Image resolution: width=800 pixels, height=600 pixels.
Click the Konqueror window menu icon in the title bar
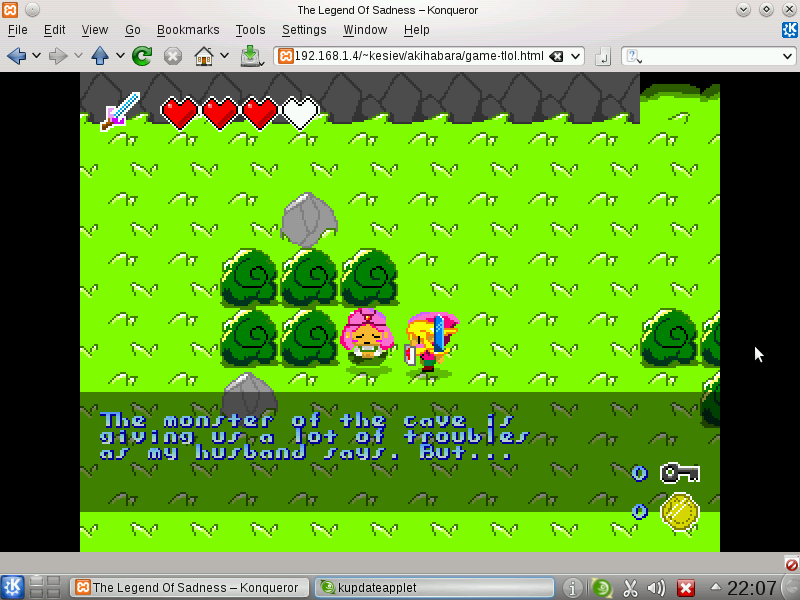(10, 9)
